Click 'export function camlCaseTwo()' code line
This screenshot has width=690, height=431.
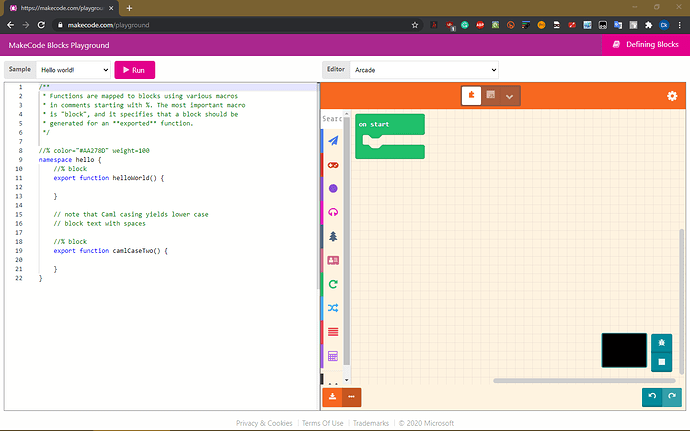110,250
